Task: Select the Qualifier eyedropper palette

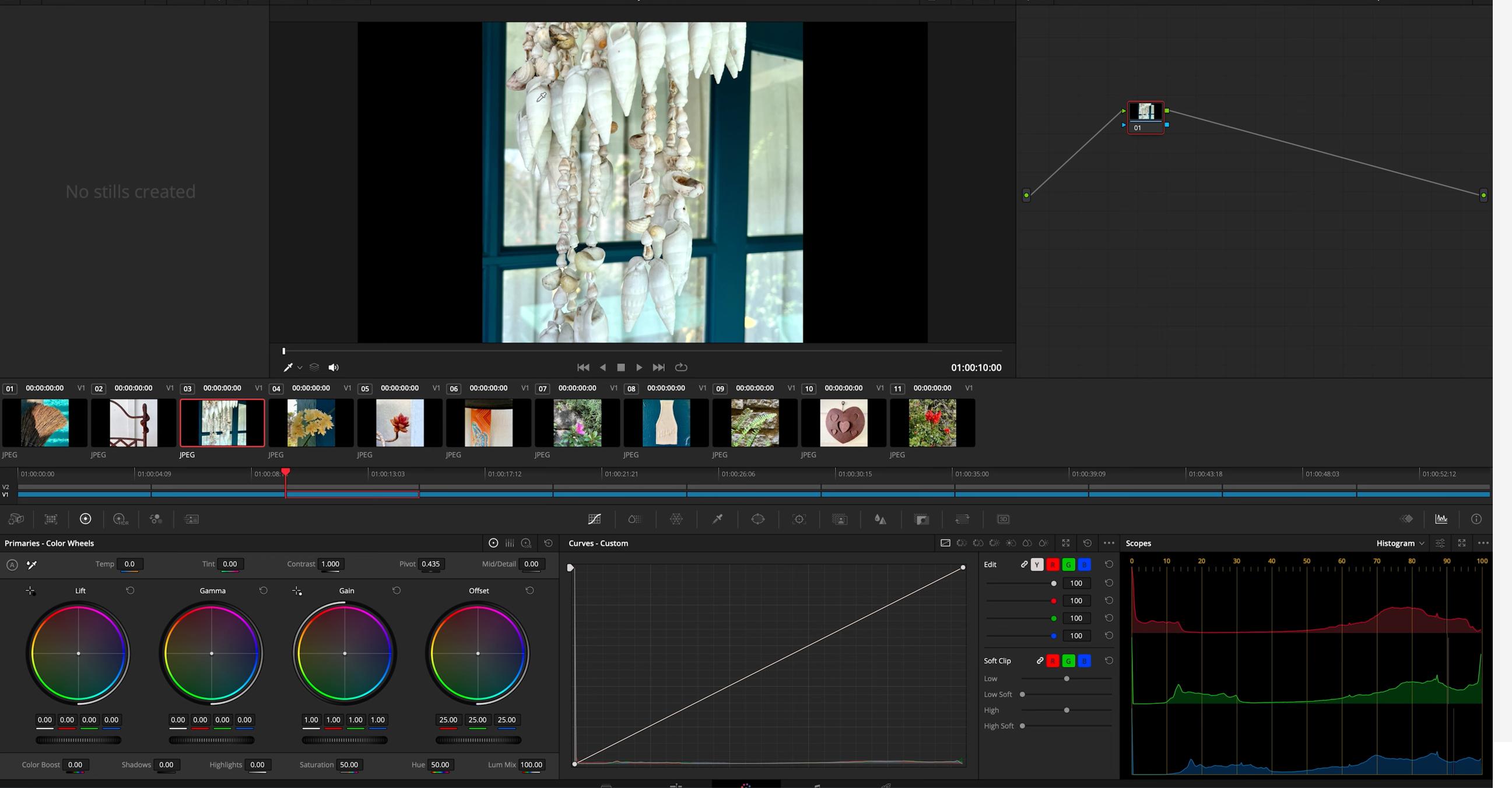Action: coord(717,519)
